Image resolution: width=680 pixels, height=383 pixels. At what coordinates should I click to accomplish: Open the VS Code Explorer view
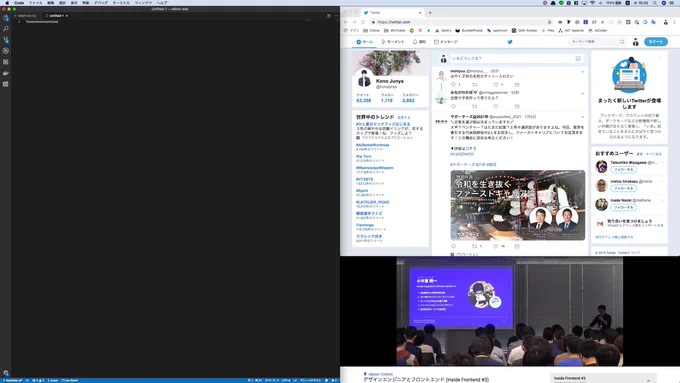click(x=6, y=18)
